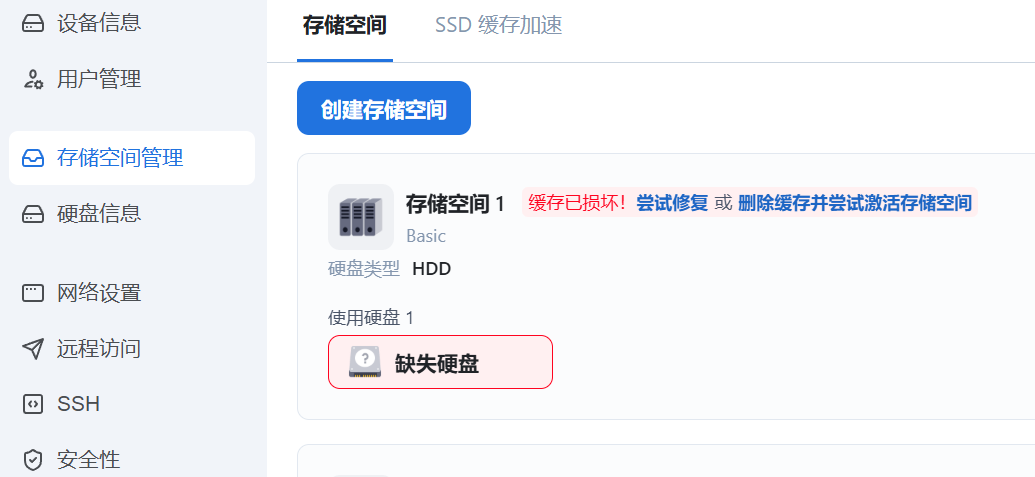
Task: Click 删除缓存并尝试激活存储空间 link
Action: (x=854, y=203)
